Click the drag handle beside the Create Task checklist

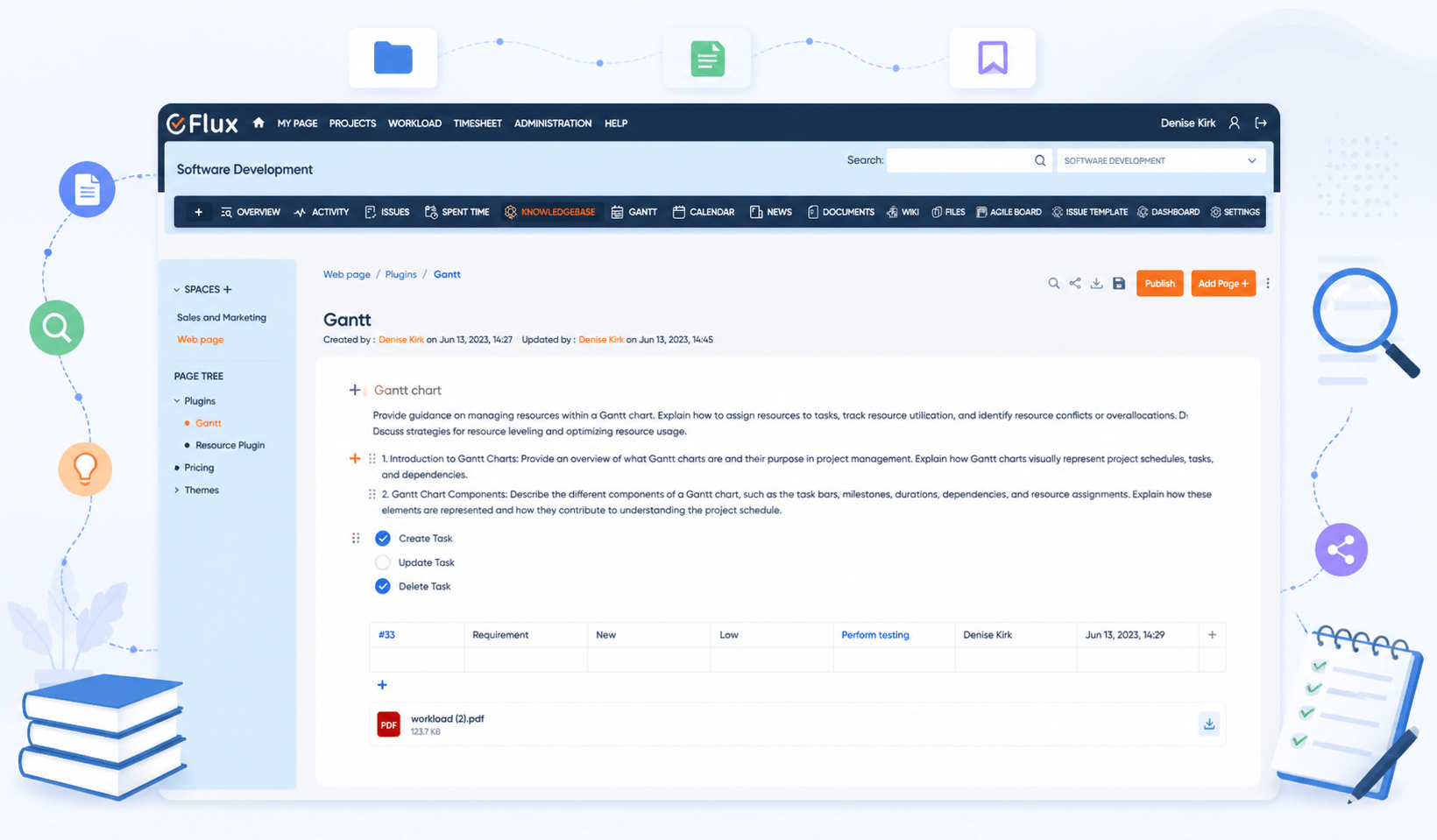pos(356,538)
